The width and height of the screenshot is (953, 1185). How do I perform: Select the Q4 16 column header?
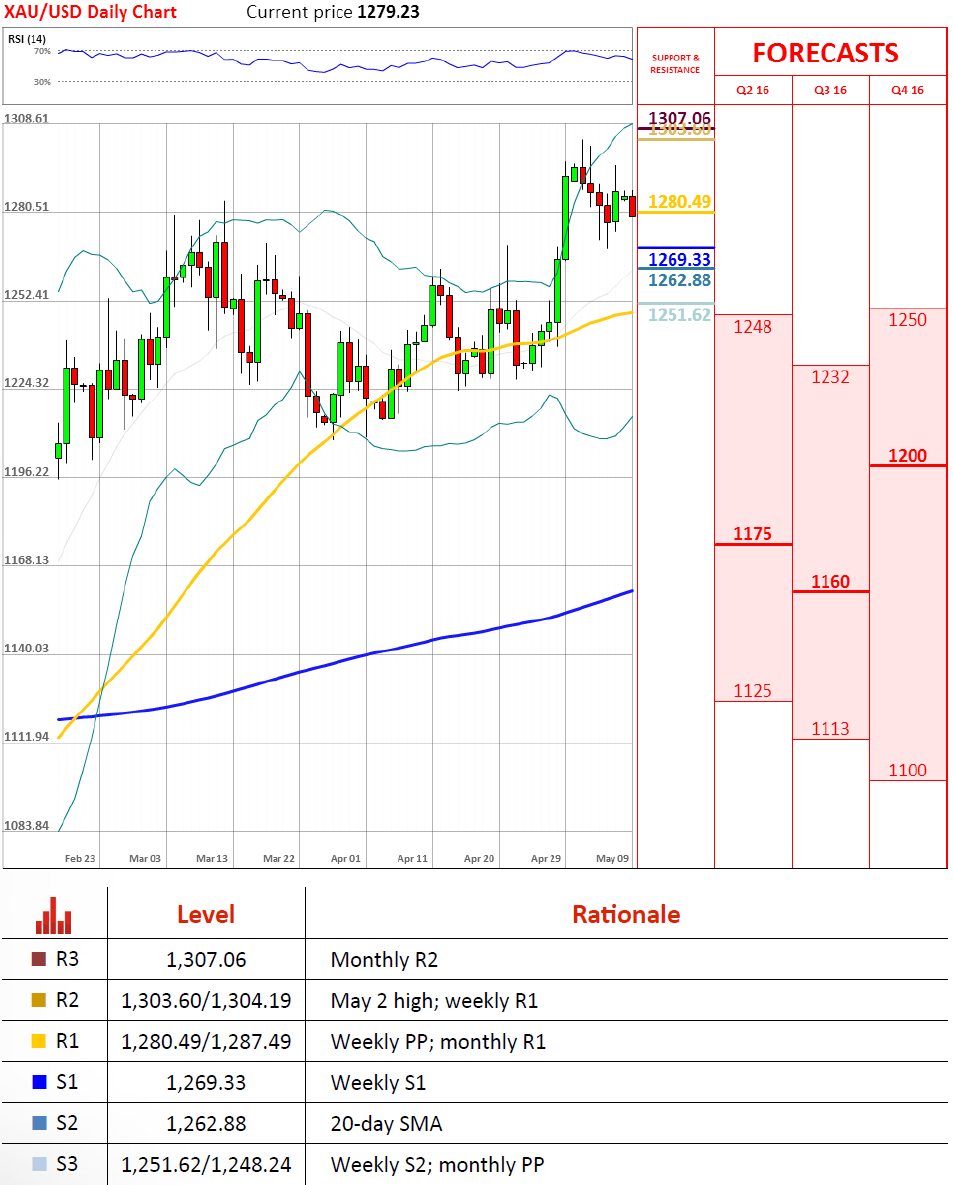[x=908, y=90]
